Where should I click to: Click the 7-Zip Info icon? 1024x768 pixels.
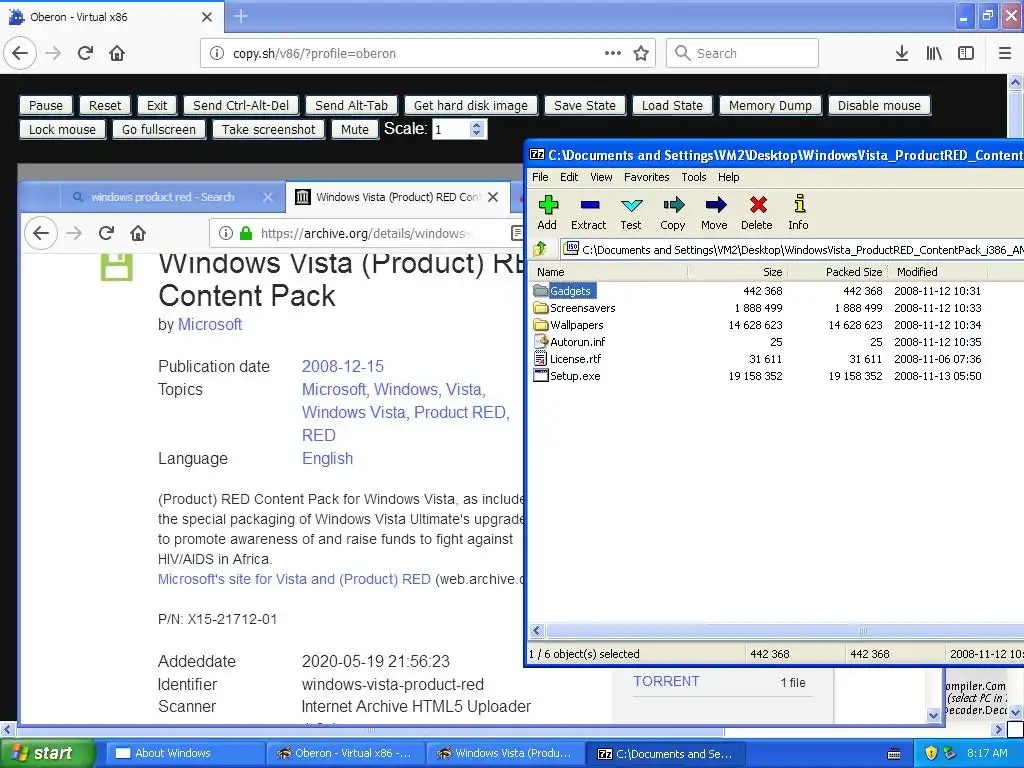click(799, 204)
